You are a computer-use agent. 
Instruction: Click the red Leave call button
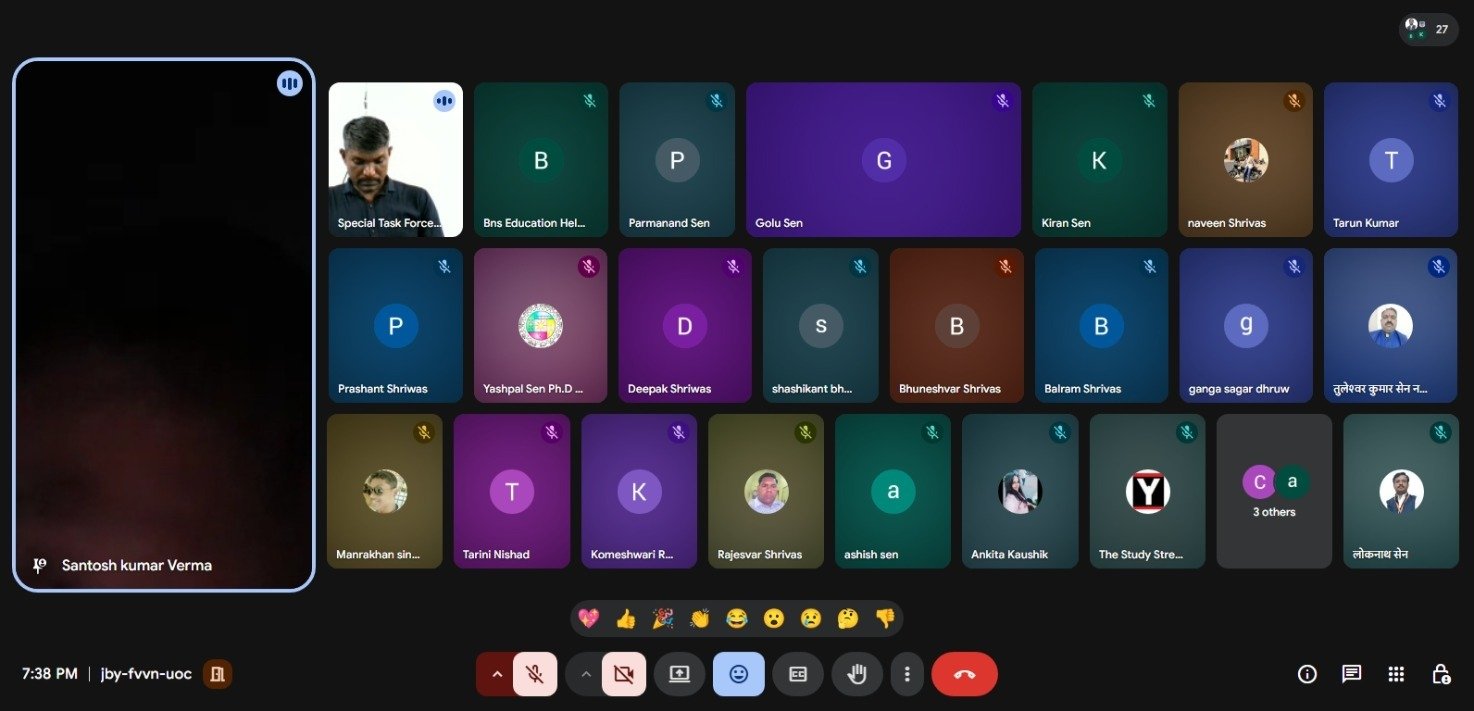click(964, 674)
